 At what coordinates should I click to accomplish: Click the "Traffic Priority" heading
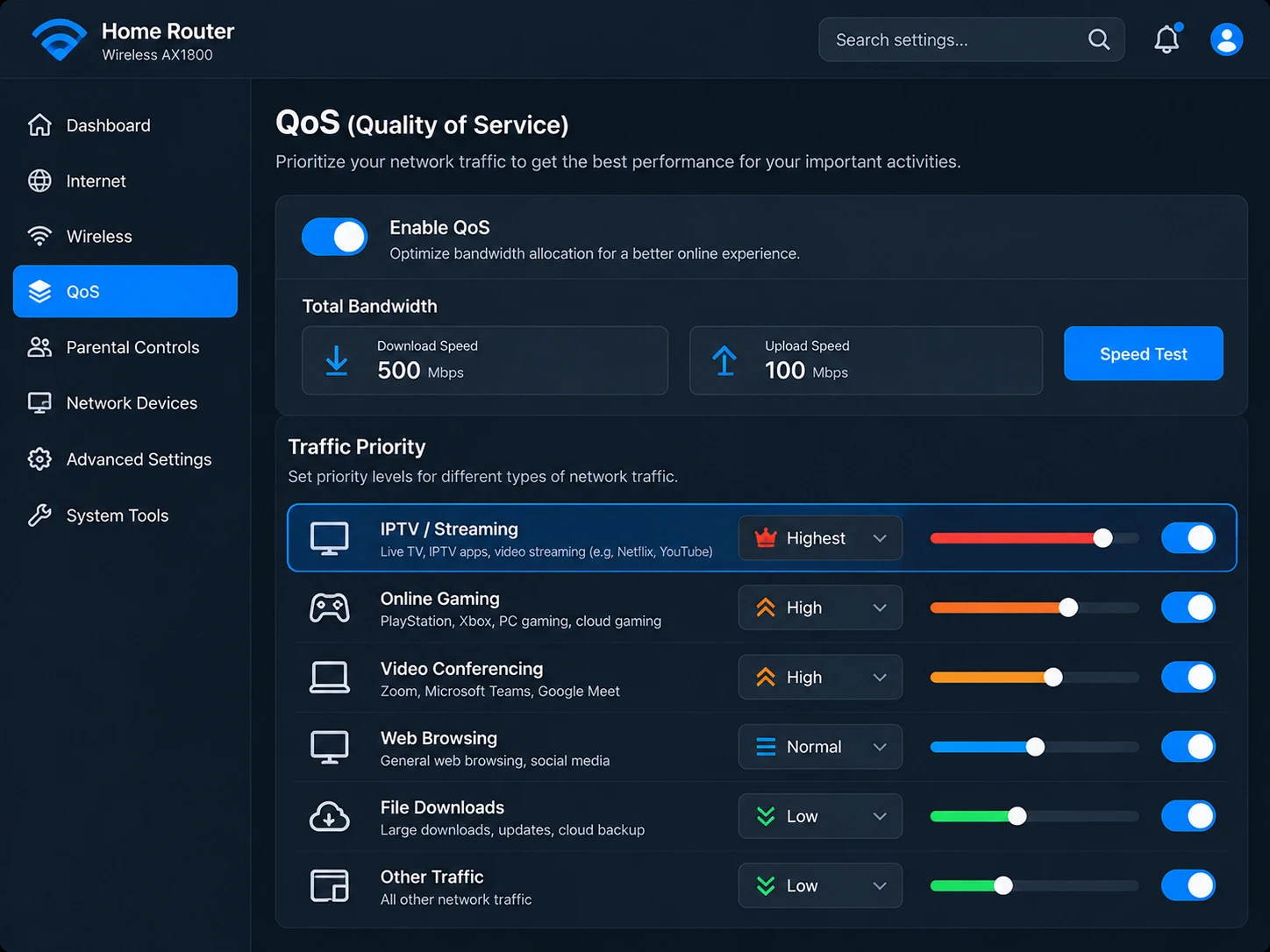pyautogui.click(x=357, y=447)
